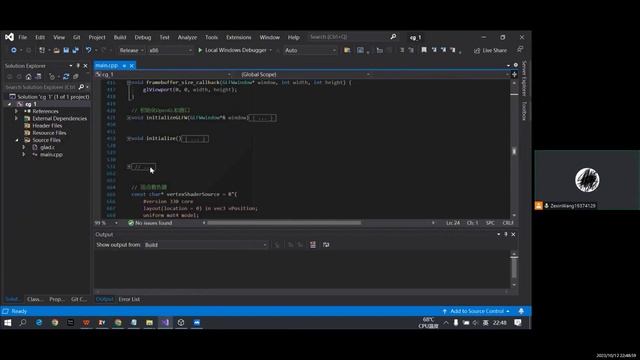Click the notifications bell in the status bar
640x360 pixels.
pos(521,311)
